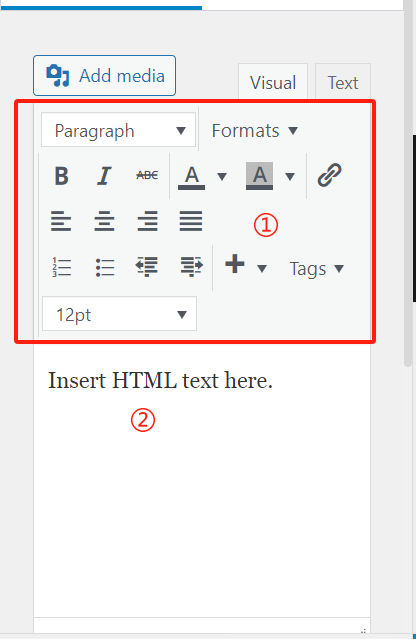Center align the text
416x639 pixels.
[x=104, y=221]
